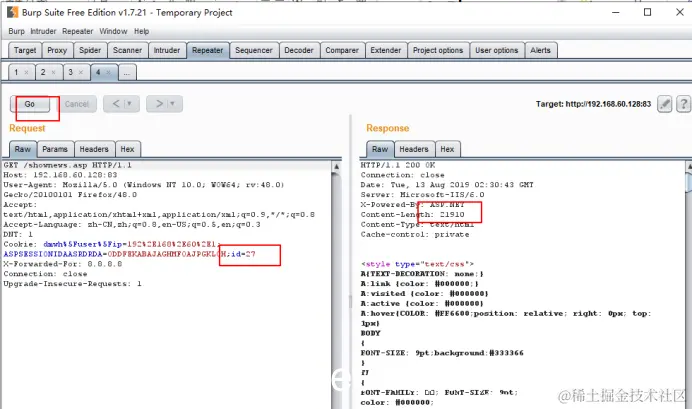The width and height of the screenshot is (692, 409).
Task: Open Repeater help question mark icon
Action: pos(683,104)
